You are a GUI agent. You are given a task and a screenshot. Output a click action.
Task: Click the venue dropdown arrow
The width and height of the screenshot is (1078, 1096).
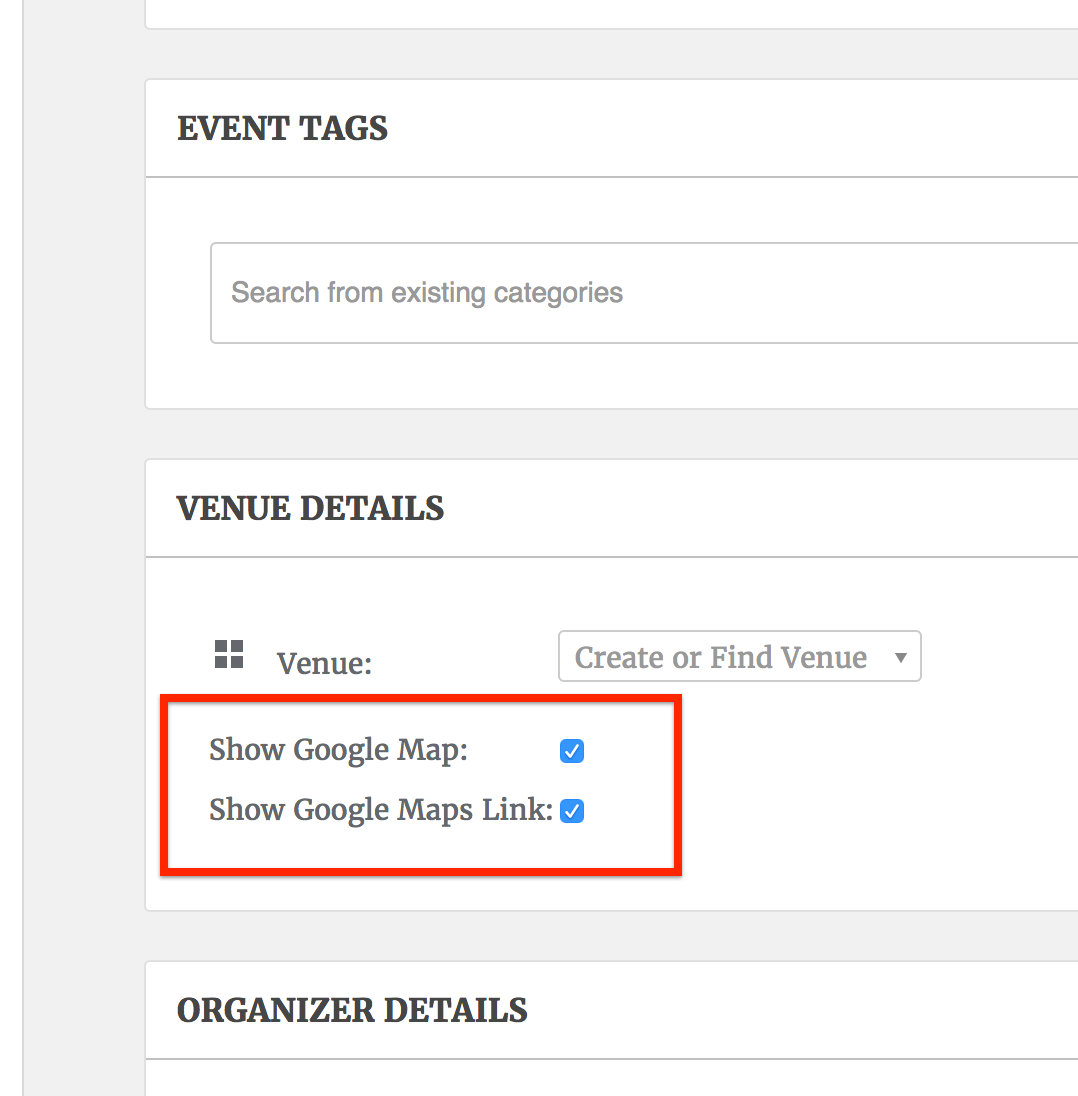click(x=900, y=657)
